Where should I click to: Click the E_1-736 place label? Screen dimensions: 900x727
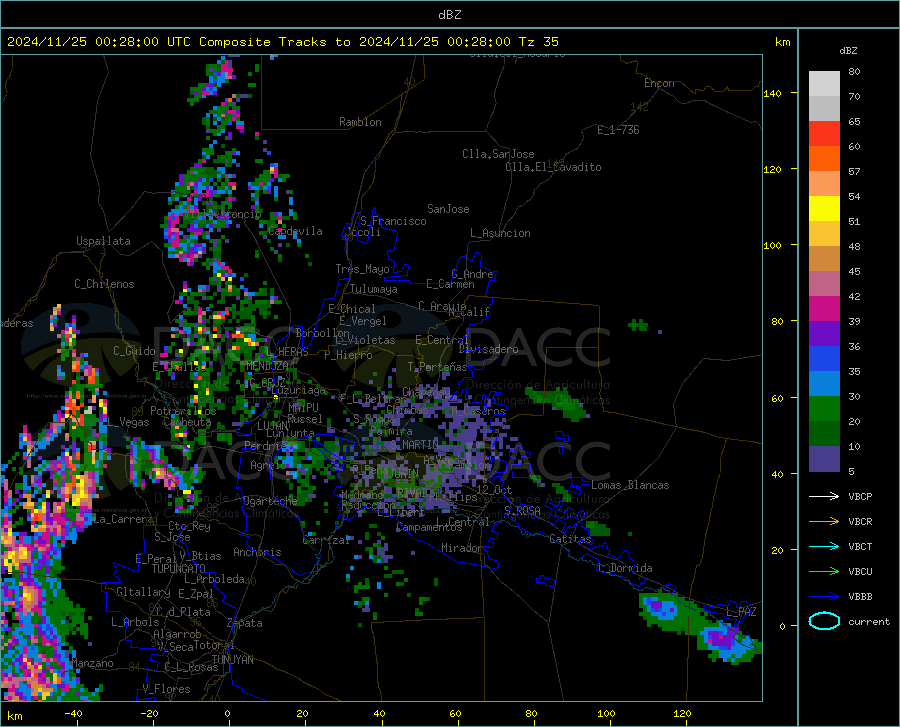[618, 130]
